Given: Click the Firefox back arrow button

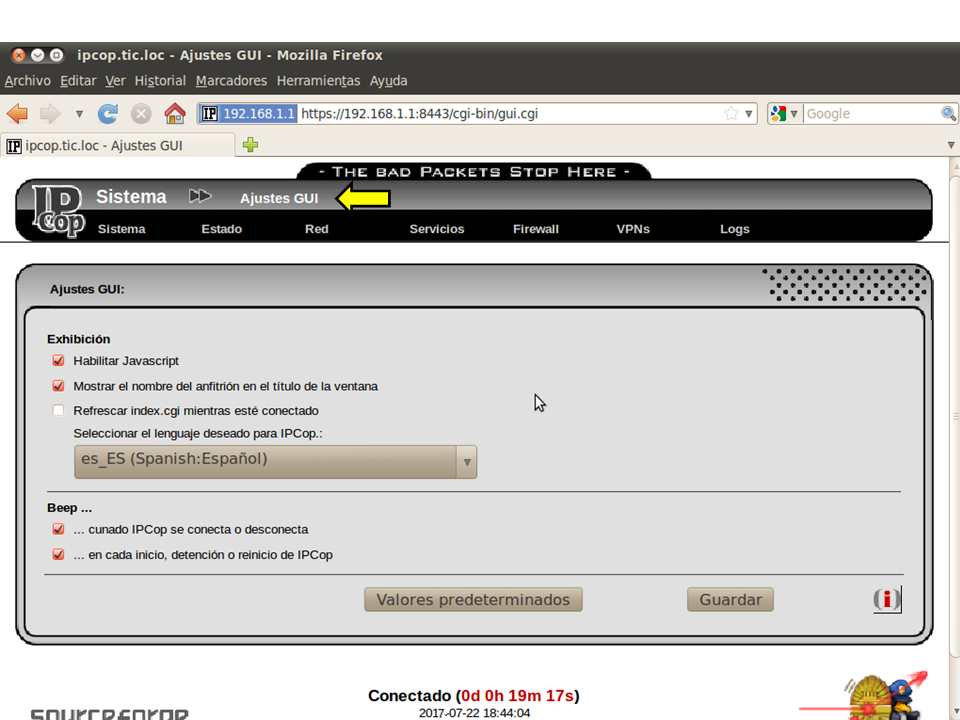Looking at the screenshot, I should click(17, 113).
